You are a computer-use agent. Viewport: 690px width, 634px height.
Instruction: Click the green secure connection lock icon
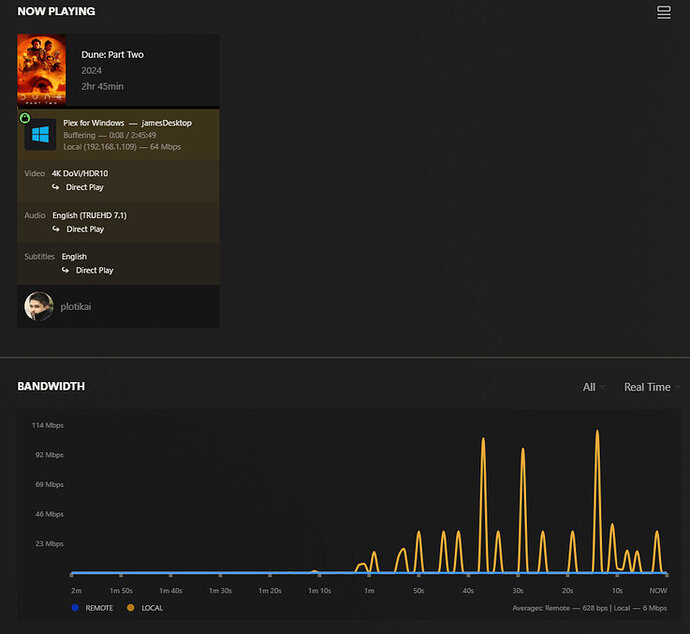click(x=25, y=118)
